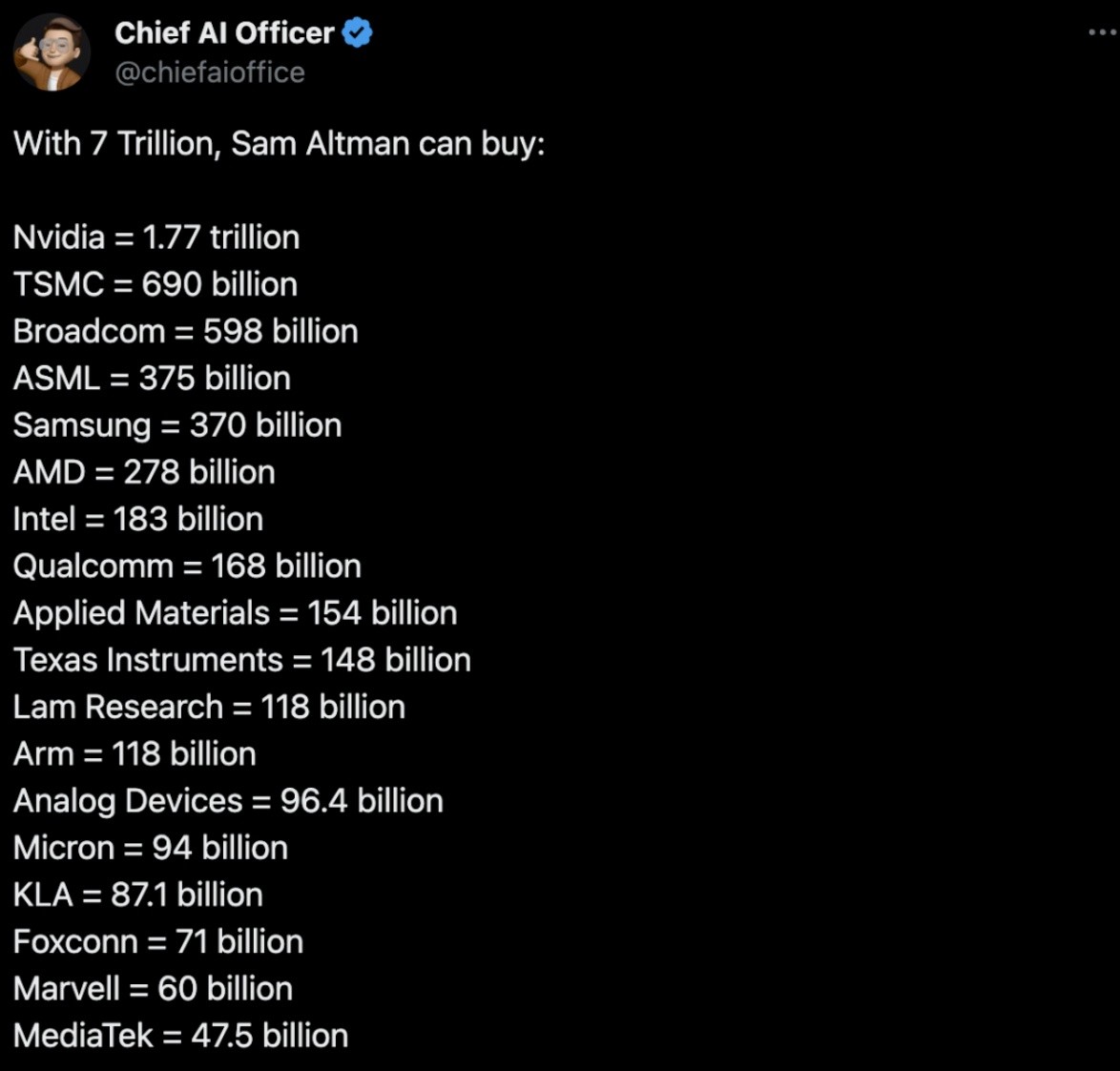Select the Samsung = 370 billion line
Viewport: 1120px width, 1071px height.
(177, 425)
